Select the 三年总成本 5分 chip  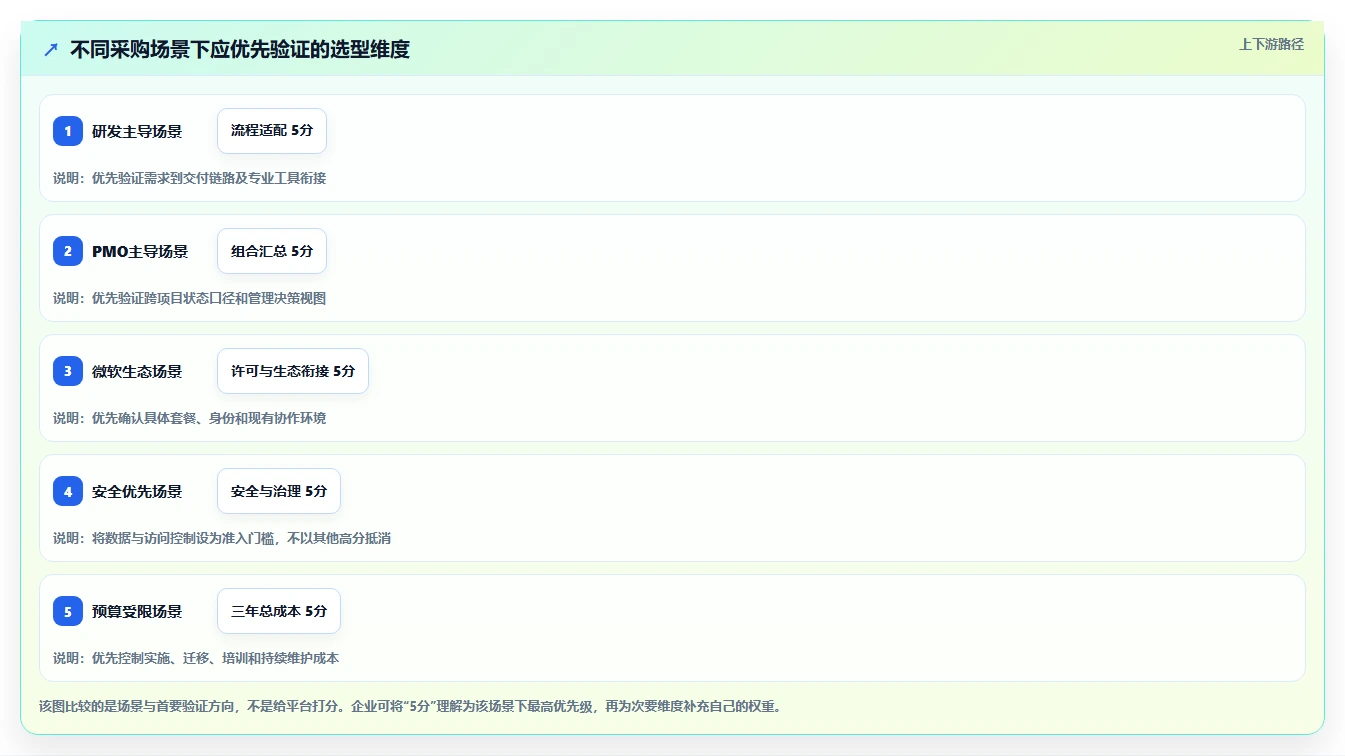point(279,611)
